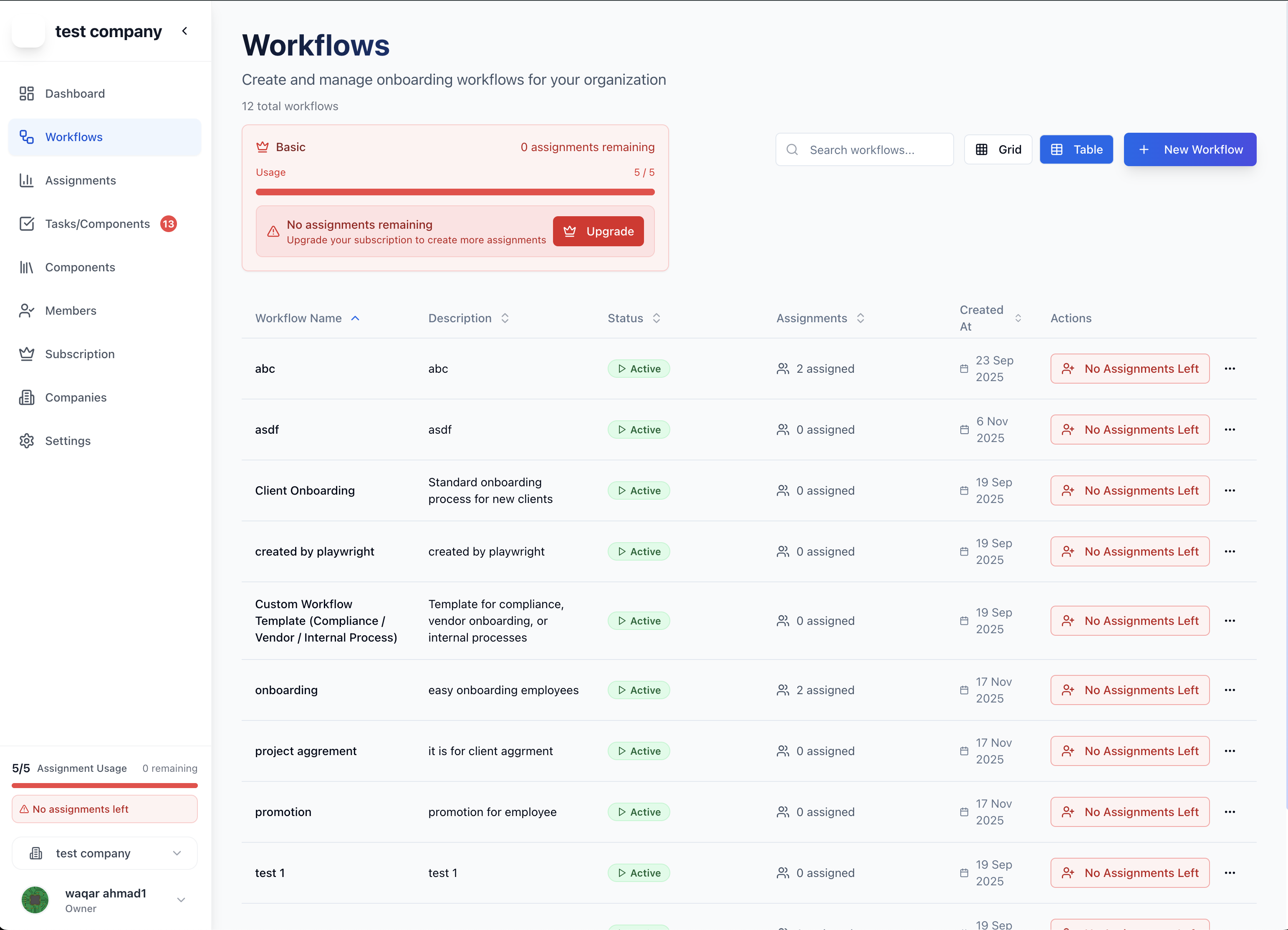Sort the Status column
This screenshot has height=930, width=1288.
[657, 318]
